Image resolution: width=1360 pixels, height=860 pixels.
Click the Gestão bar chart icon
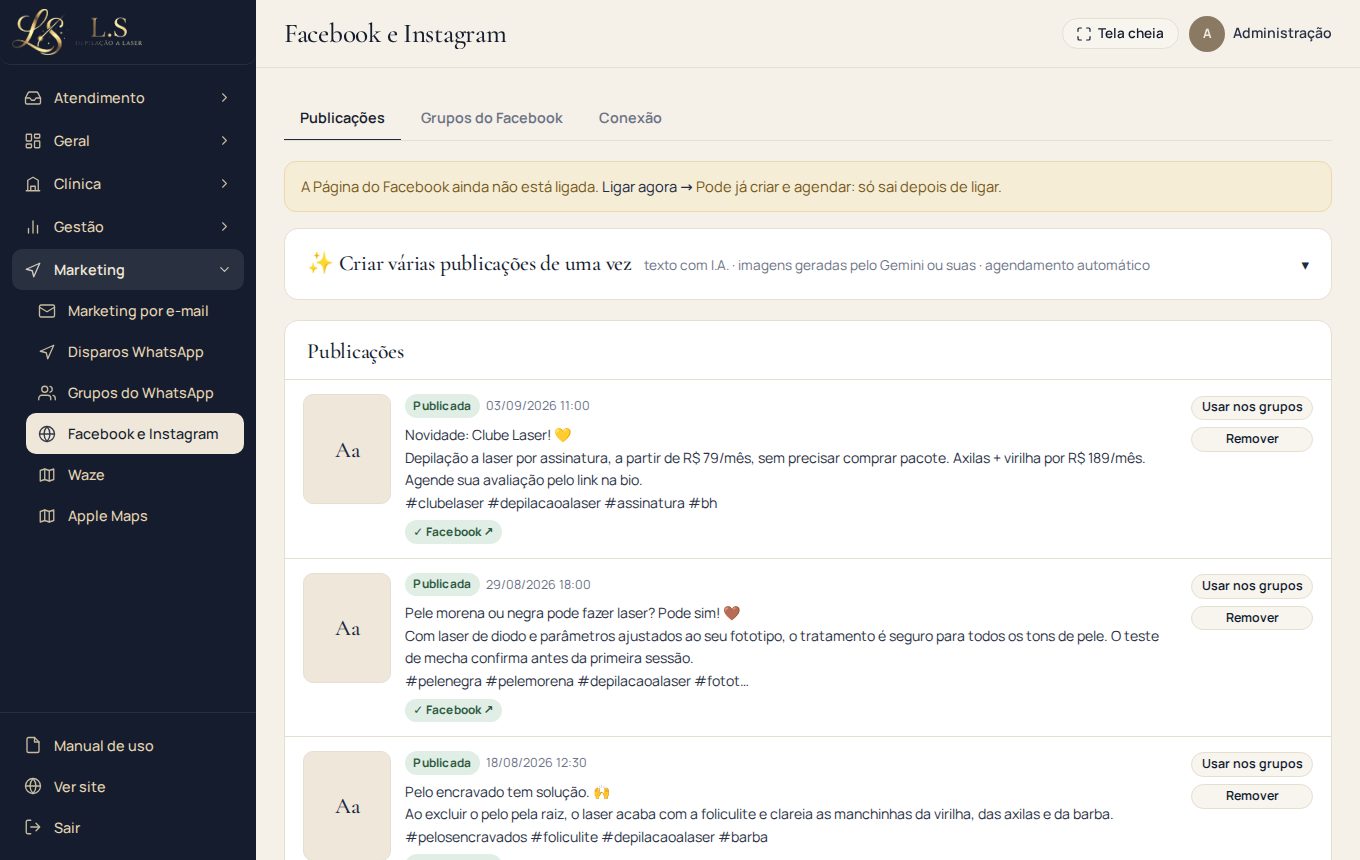(x=33, y=227)
